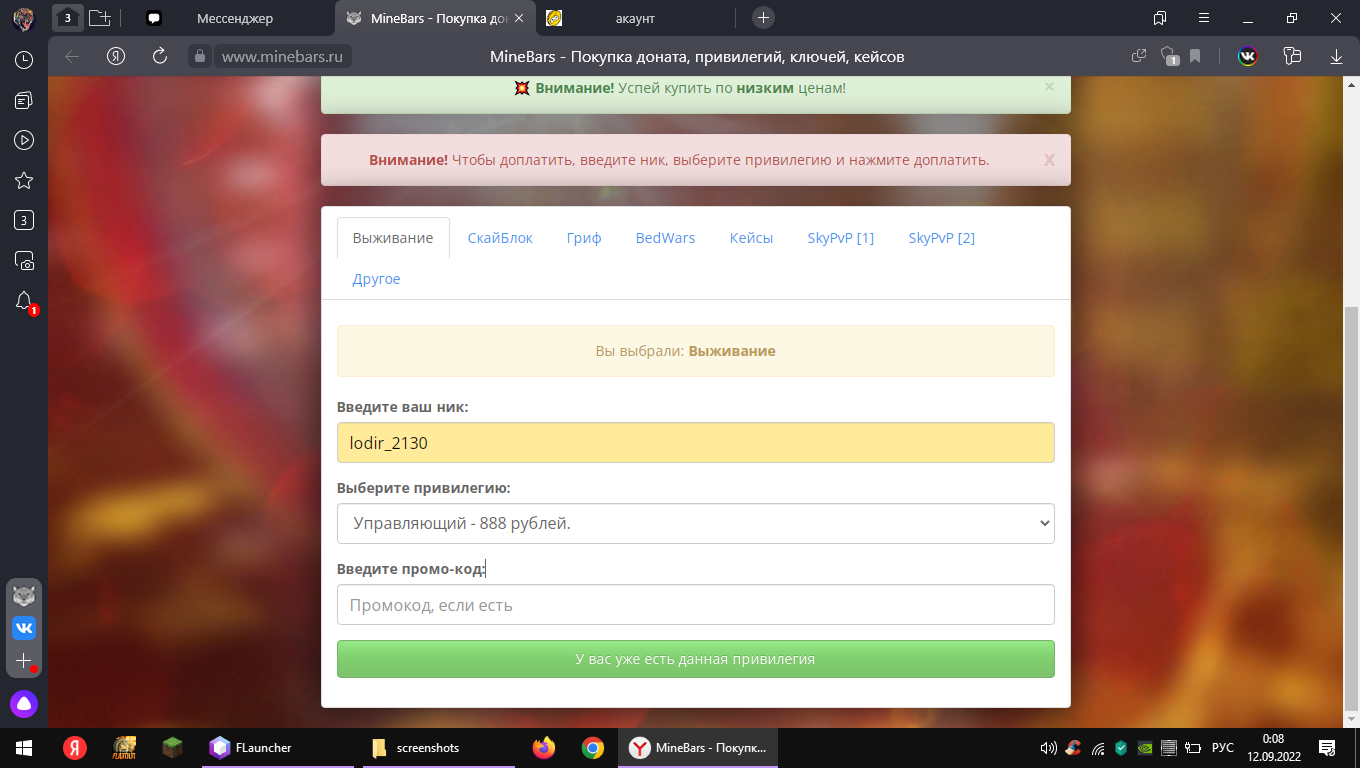Reload the current page
The height and width of the screenshot is (768, 1360).
point(160,56)
